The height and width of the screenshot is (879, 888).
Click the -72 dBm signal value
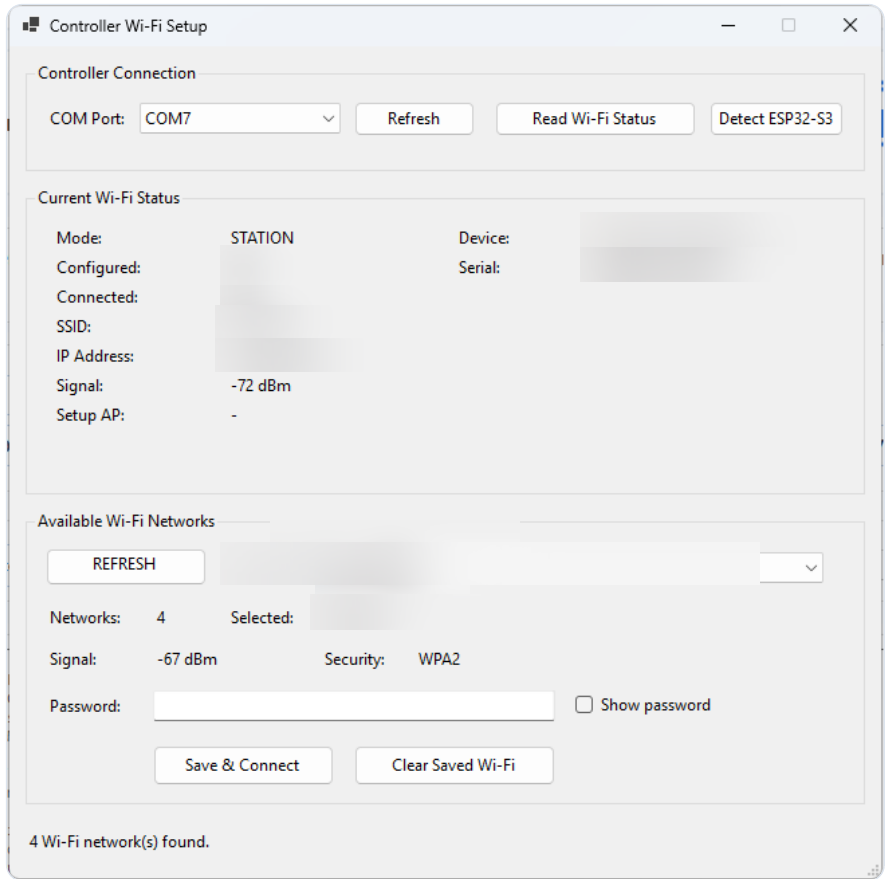pos(261,386)
